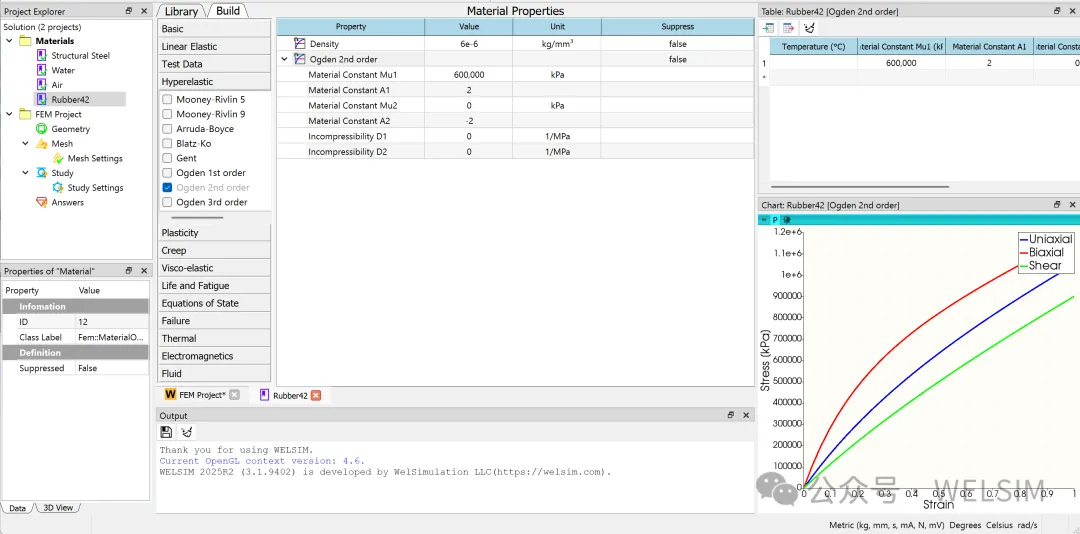Screen dimensions: 1080x534
Task: Click the settings icon on chart toolbar
Action: pos(787,220)
